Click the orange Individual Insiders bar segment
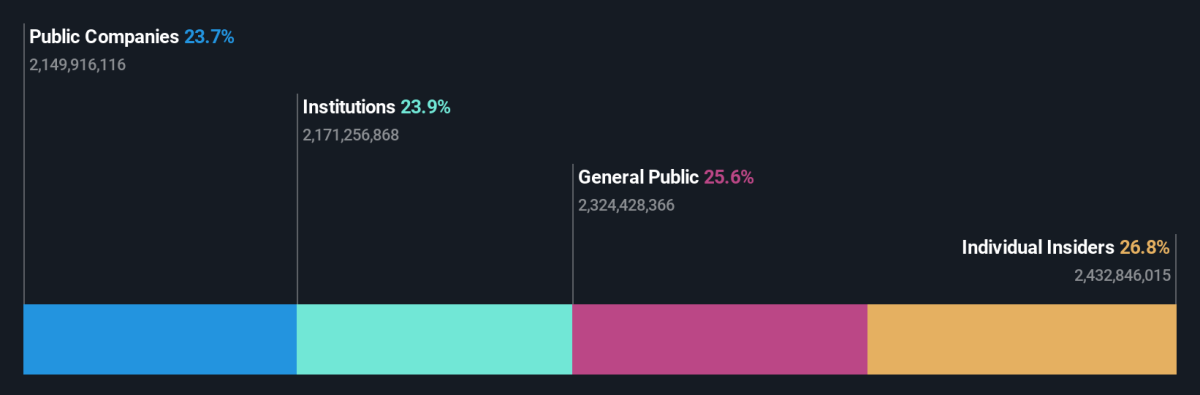 click(x=1022, y=339)
